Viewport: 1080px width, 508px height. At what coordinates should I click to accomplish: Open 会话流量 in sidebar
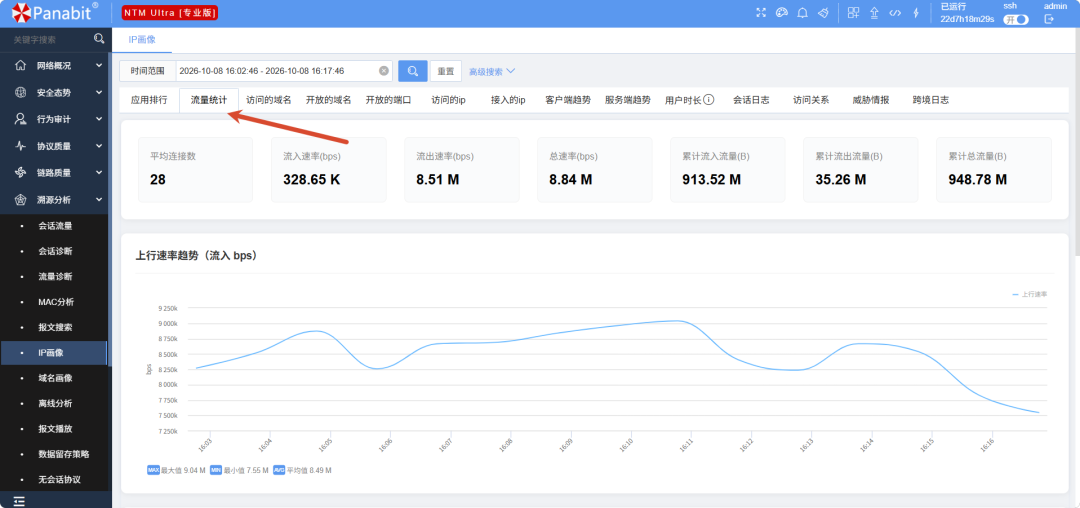[x=55, y=226]
